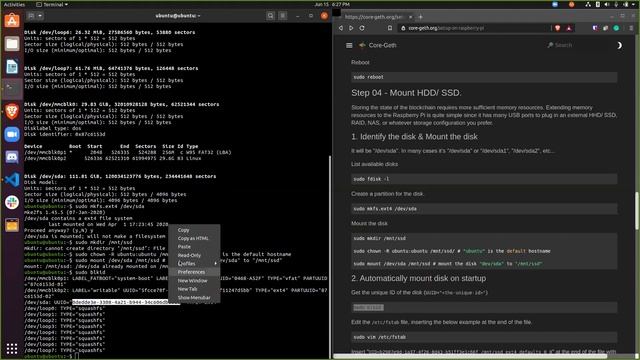Click '2. Automatically mount disk on startup' heading

click(418, 278)
